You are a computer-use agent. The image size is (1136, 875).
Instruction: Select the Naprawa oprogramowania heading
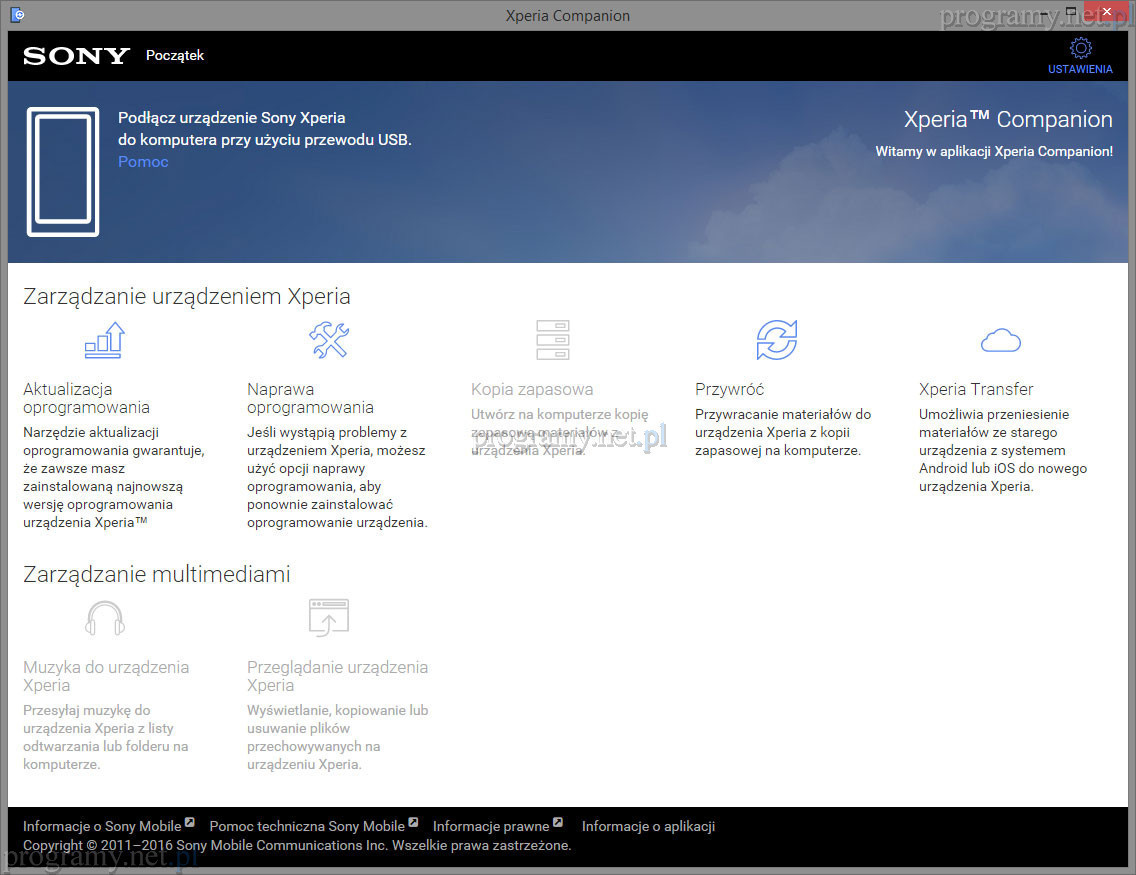click(x=310, y=398)
